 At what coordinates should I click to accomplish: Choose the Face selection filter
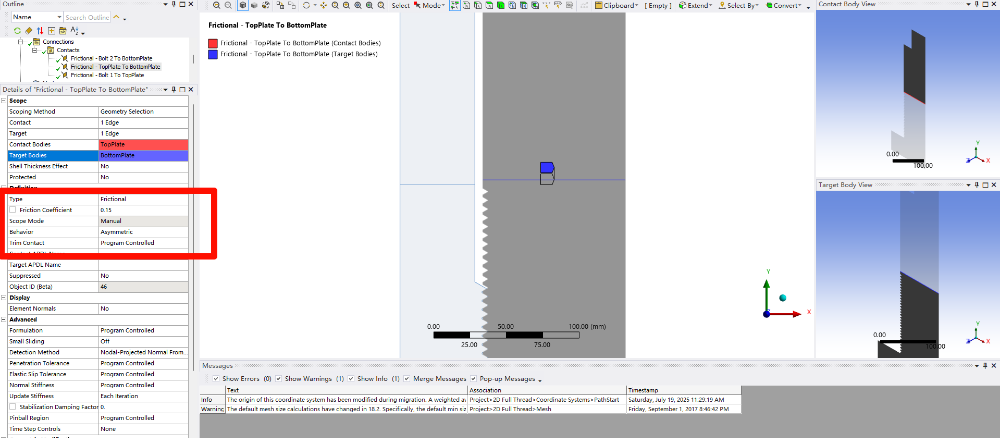click(489, 5)
